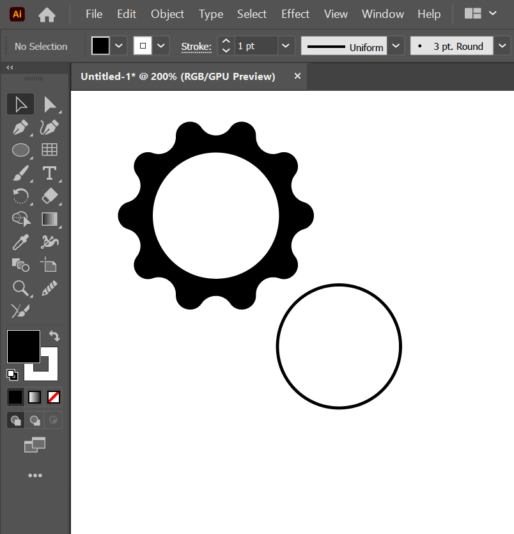Open the Uniform width profile dropdown
514x534 pixels.
tap(395, 46)
